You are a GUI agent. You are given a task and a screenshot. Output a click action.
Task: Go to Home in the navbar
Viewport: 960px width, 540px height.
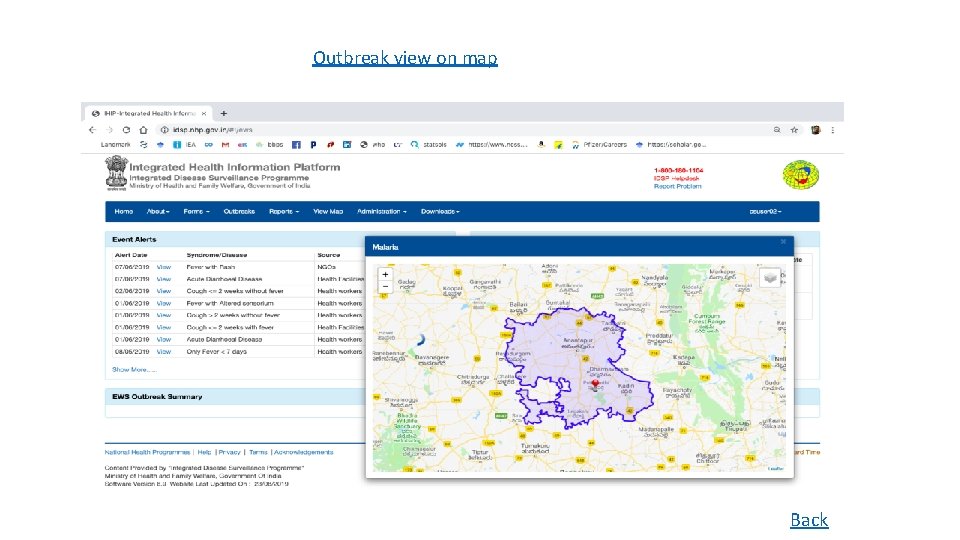(124, 211)
